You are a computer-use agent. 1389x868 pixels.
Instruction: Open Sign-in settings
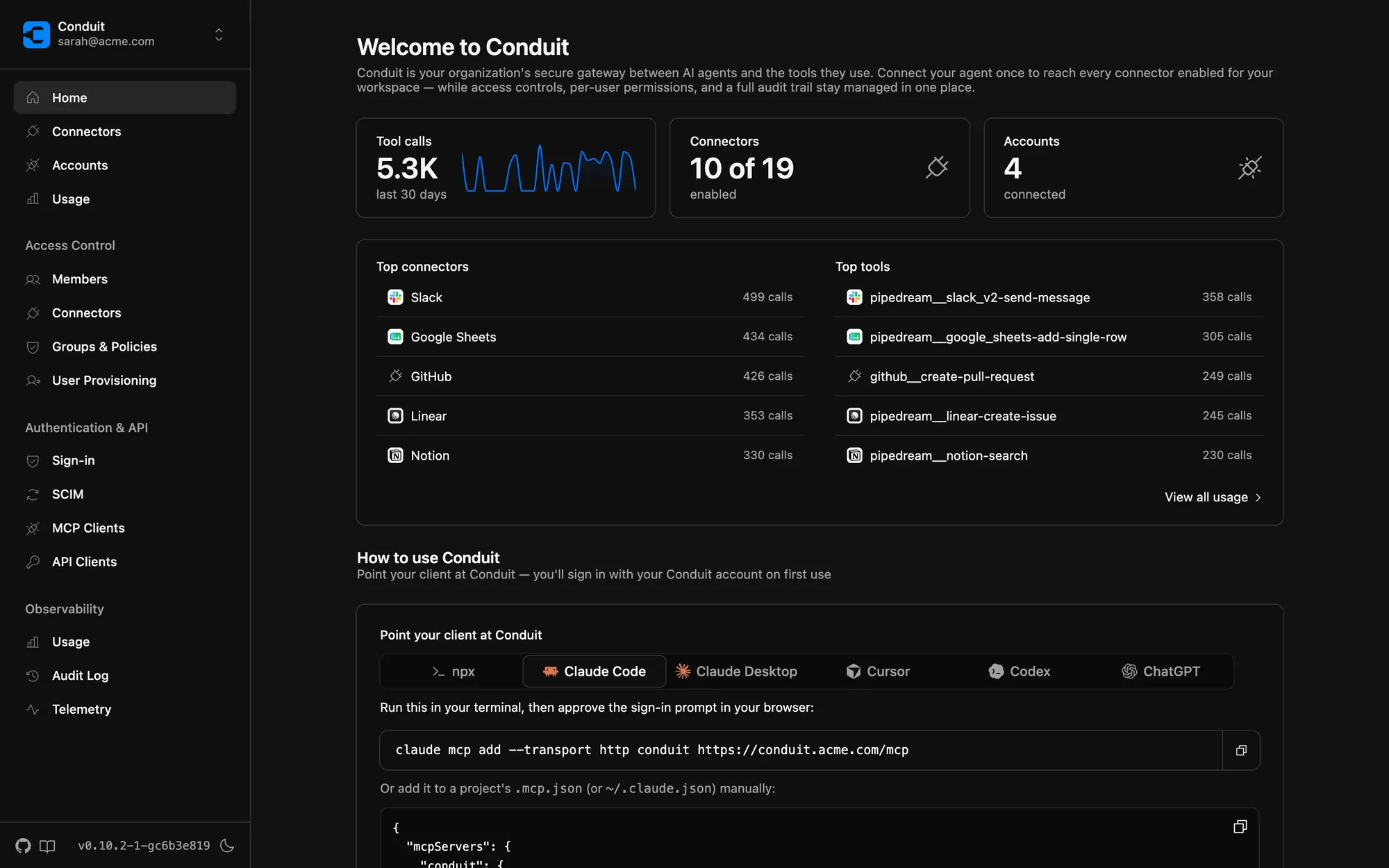125,460
